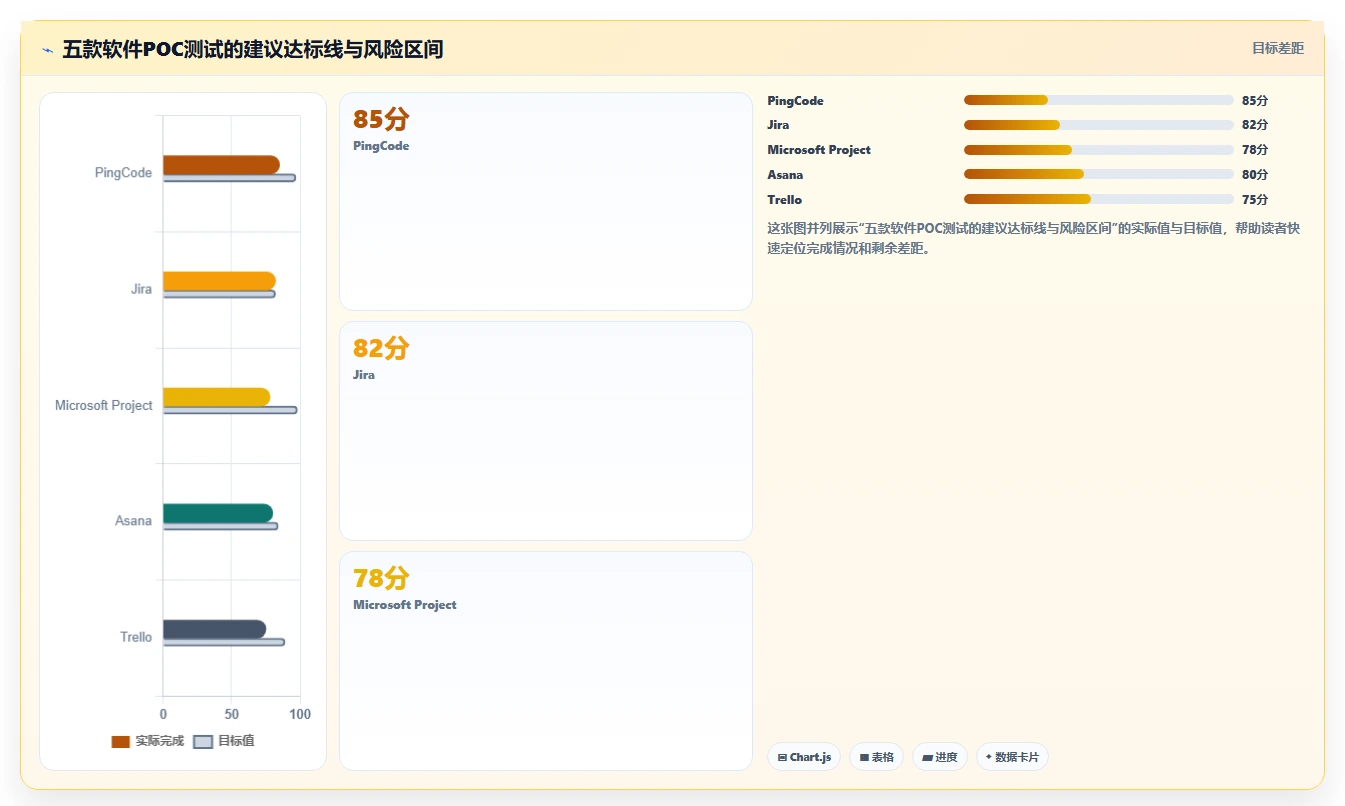Select Jira's orange actual bar in the chart
This screenshot has height=806, width=1345.
pos(219,281)
